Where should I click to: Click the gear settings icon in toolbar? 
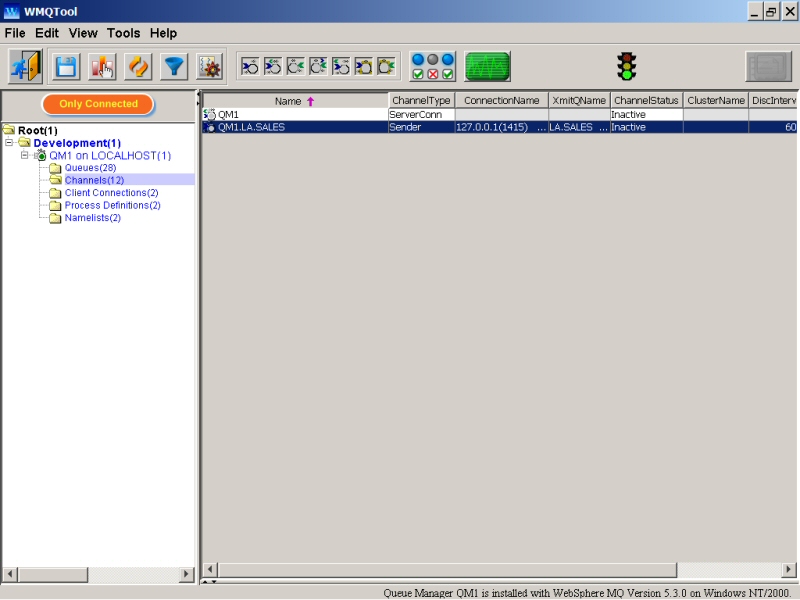(x=210, y=67)
